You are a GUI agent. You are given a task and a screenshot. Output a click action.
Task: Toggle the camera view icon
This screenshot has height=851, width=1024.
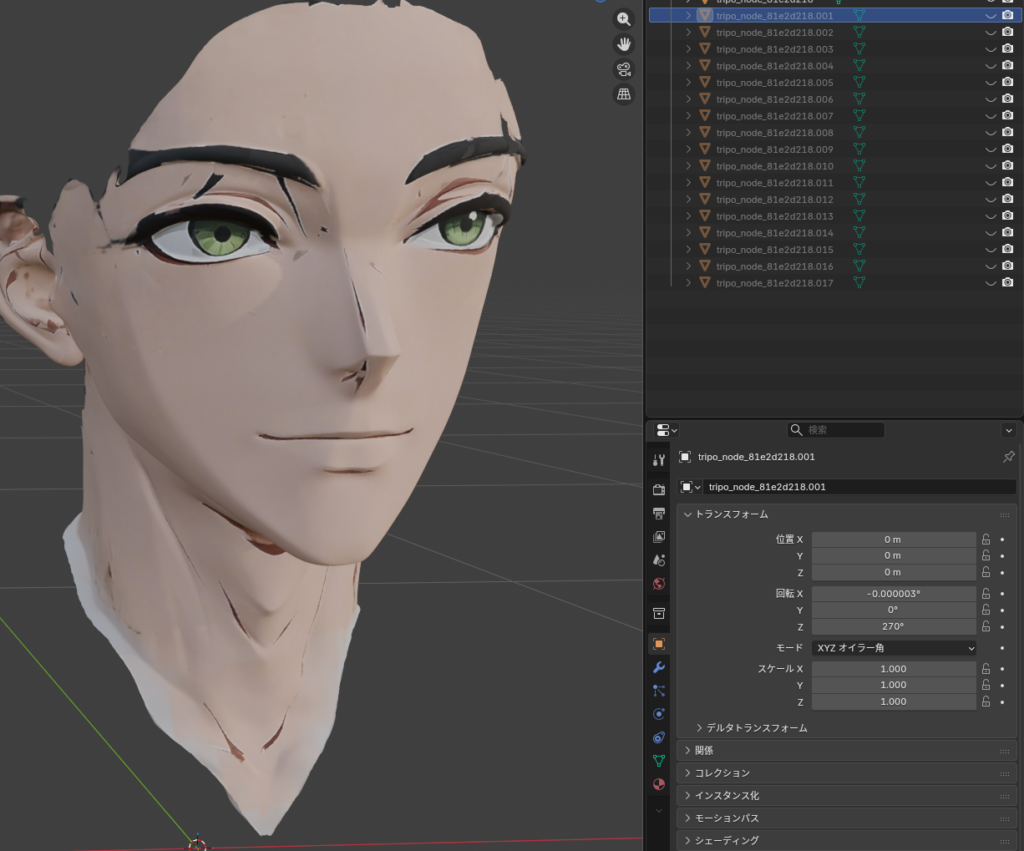coord(624,69)
